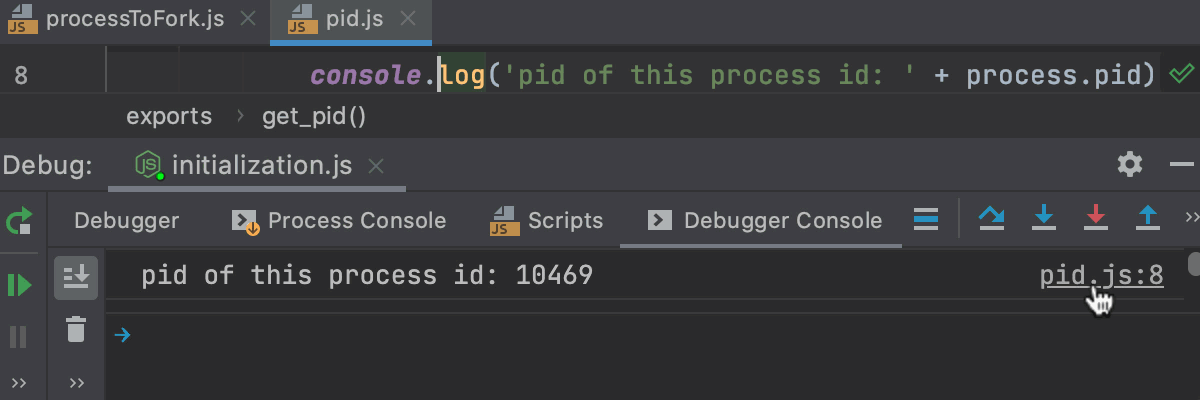Click the debugger console input prompt
Screen dimensions: 1200x400
[x=600, y=335]
